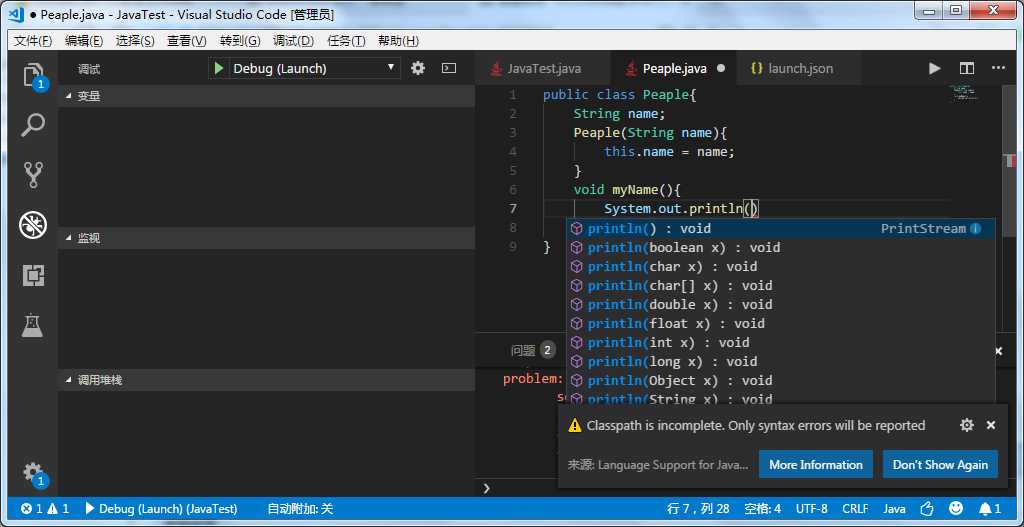This screenshot has width=1024, height=527.
Task: Select println(float x) suggestion
Action: coord(780,323)
